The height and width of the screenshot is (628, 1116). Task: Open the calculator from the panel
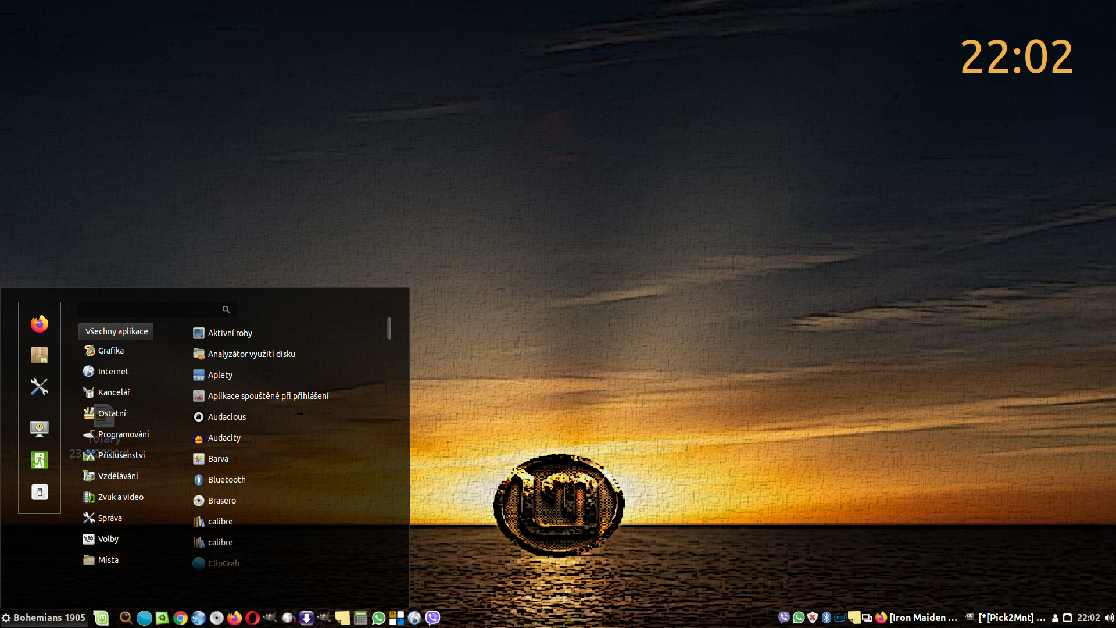click(x=361, y=618)
